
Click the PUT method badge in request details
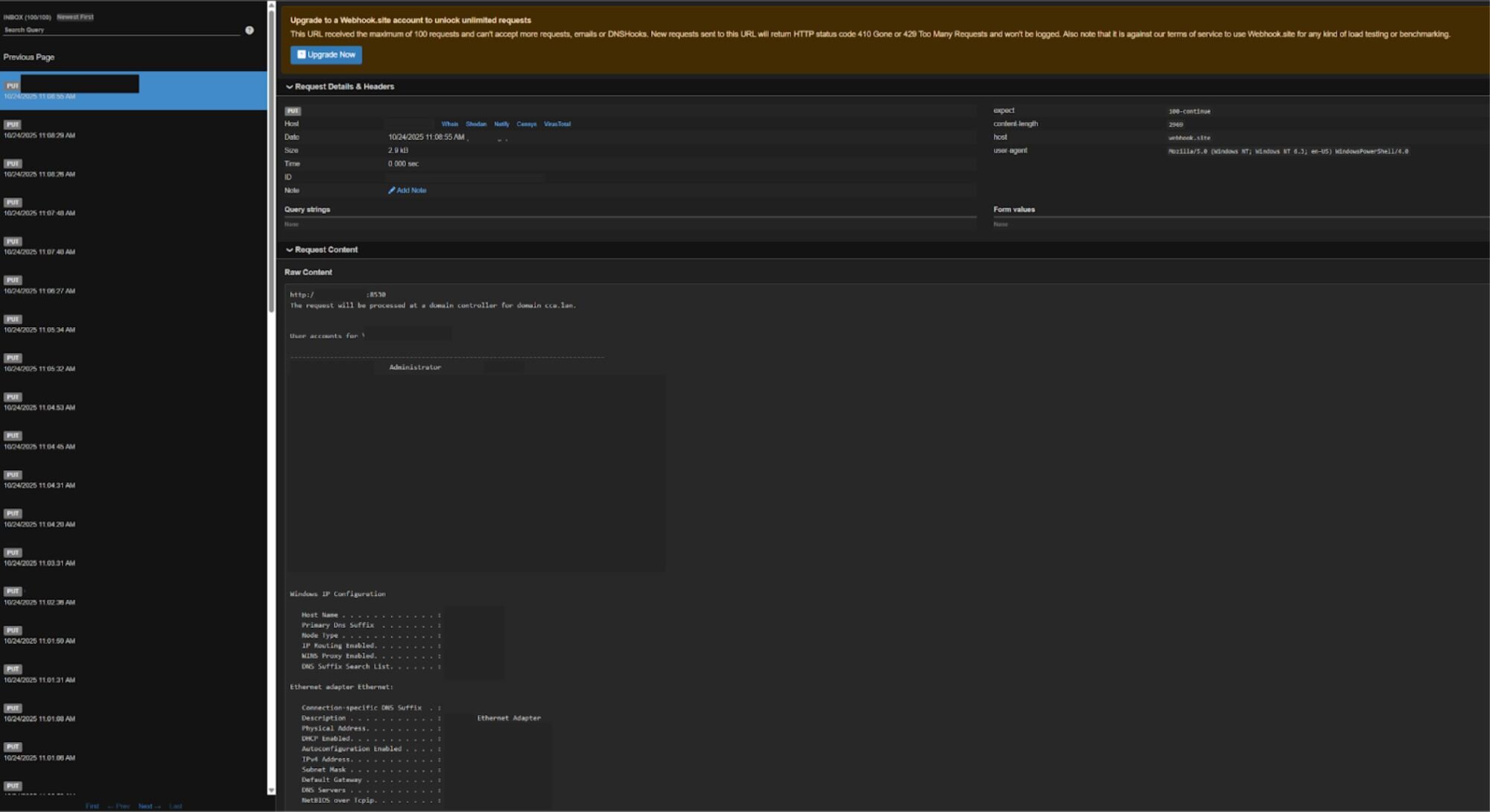(x=293, y=111)
